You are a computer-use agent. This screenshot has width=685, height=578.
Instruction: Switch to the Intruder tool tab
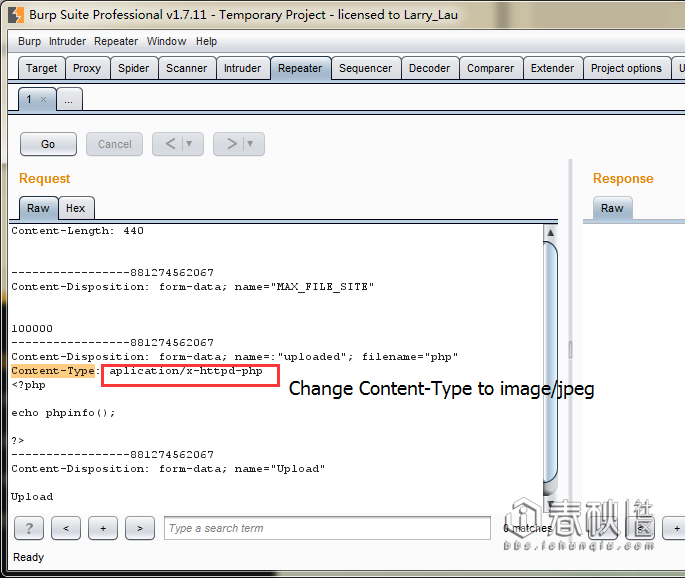point(242,68)
